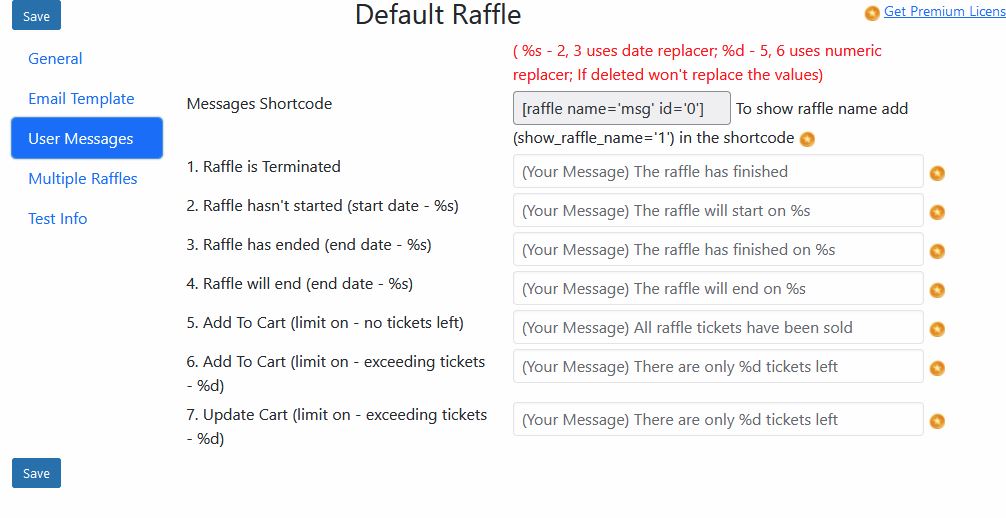Viewport: 1006px width, 518px height.
Task: Click premium icon beside Raffle is Terminated field
Action: click(937, 173)
